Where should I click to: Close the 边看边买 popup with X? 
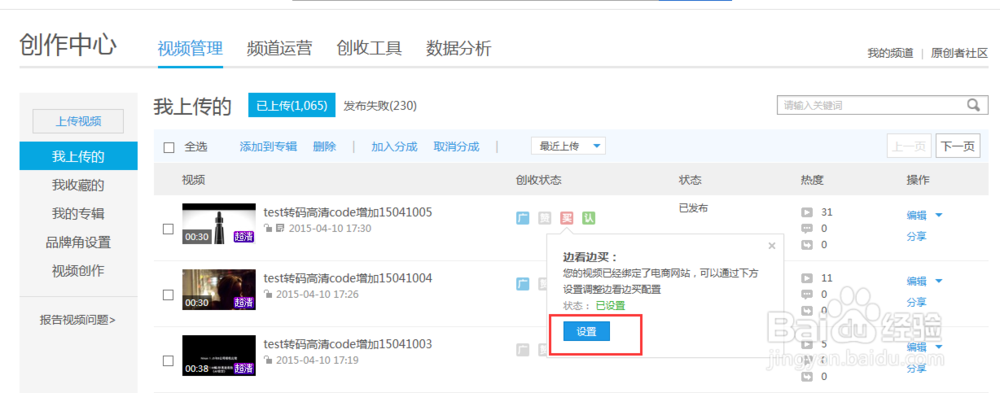[x=772, y=245]
